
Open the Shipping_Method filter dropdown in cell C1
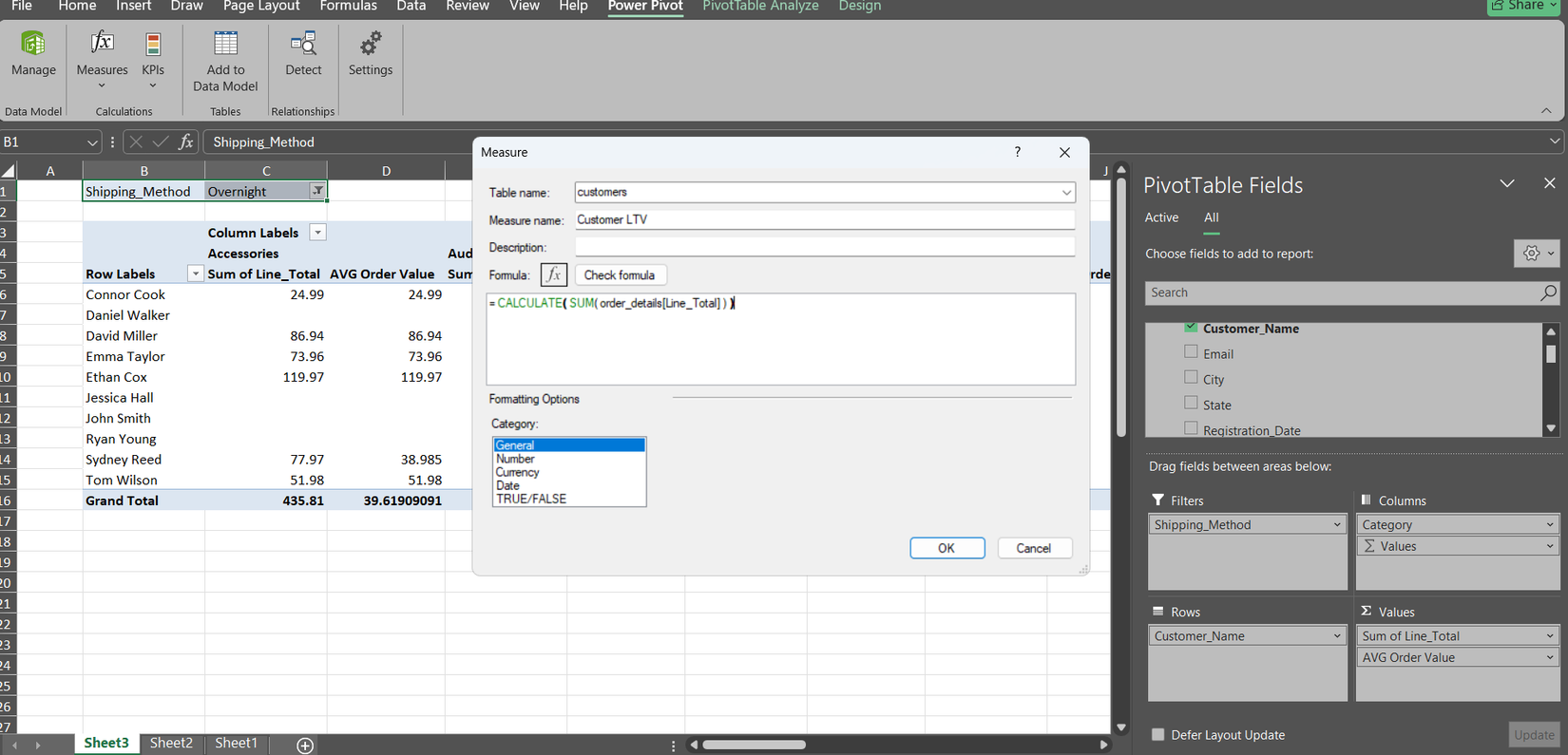pos(317,191)
